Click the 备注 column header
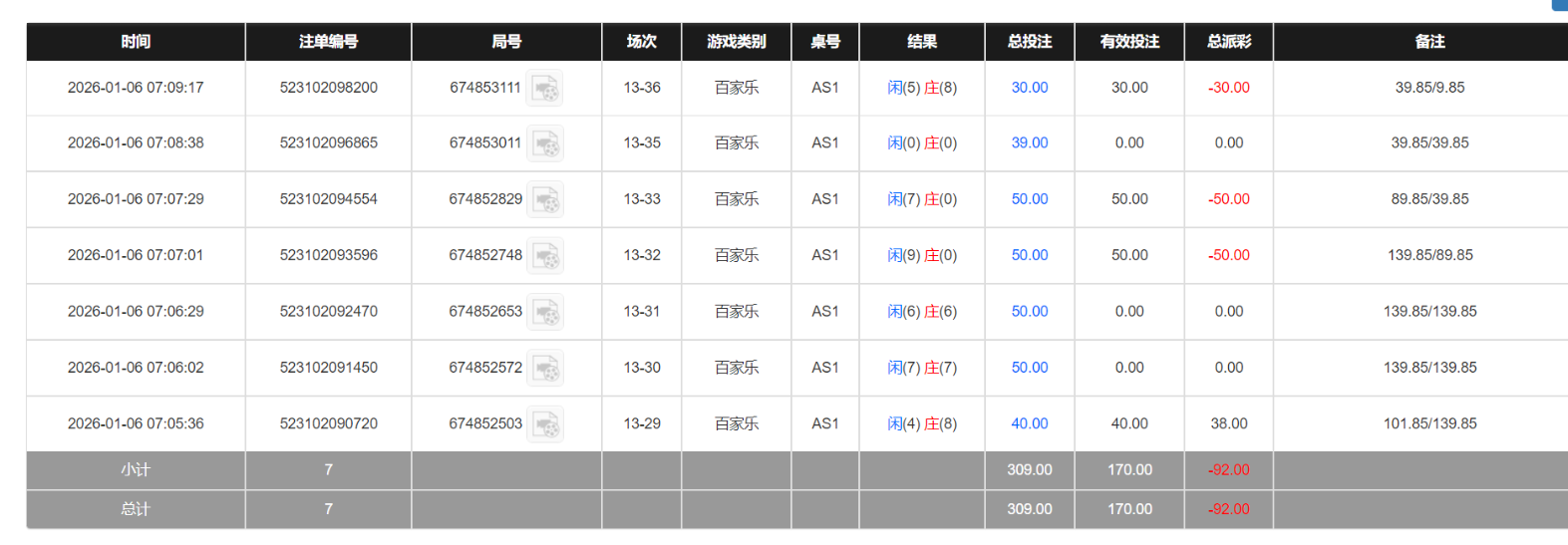The image size is (1568, 545). click(1429, 42)
